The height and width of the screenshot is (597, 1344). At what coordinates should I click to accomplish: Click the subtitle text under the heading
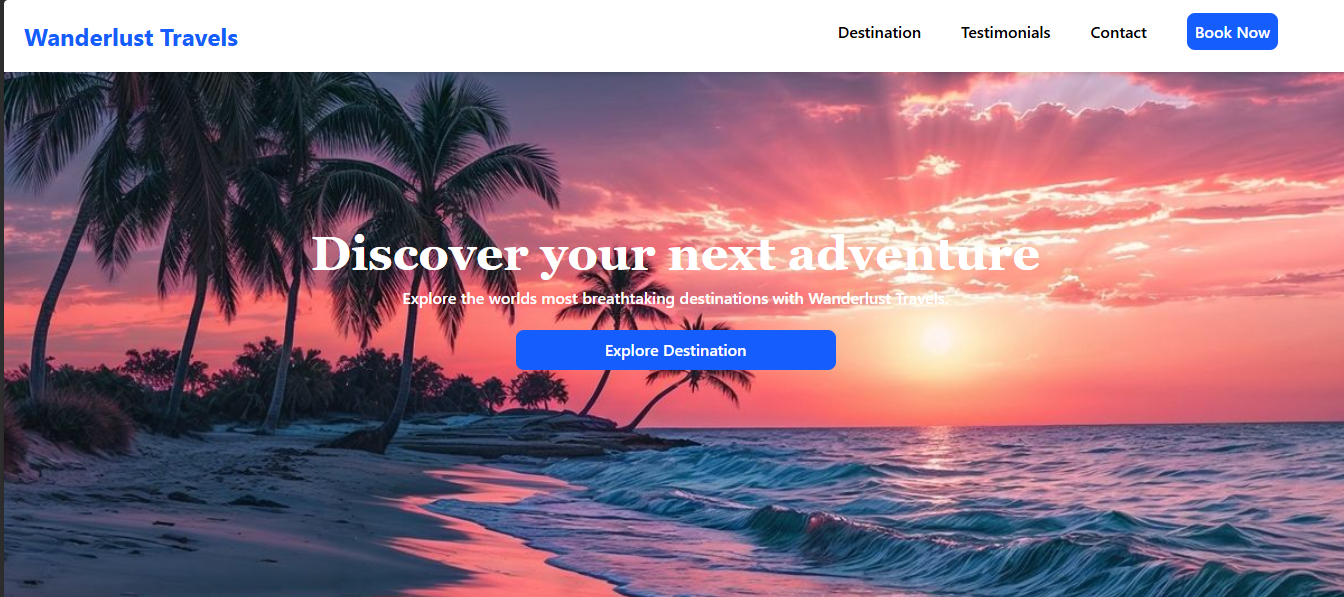pos(675,299)
